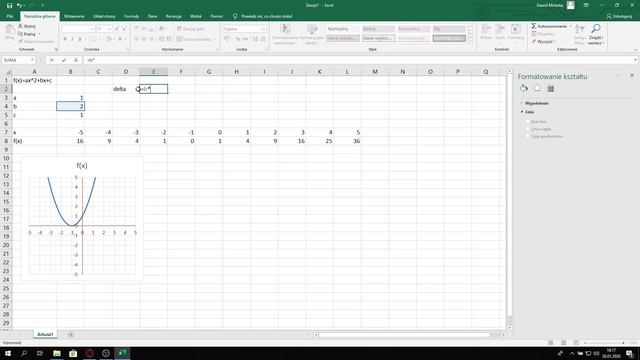Switch to Formuły ribbon tab
This screenshot has width=640, height=360.
pos(131,16)
